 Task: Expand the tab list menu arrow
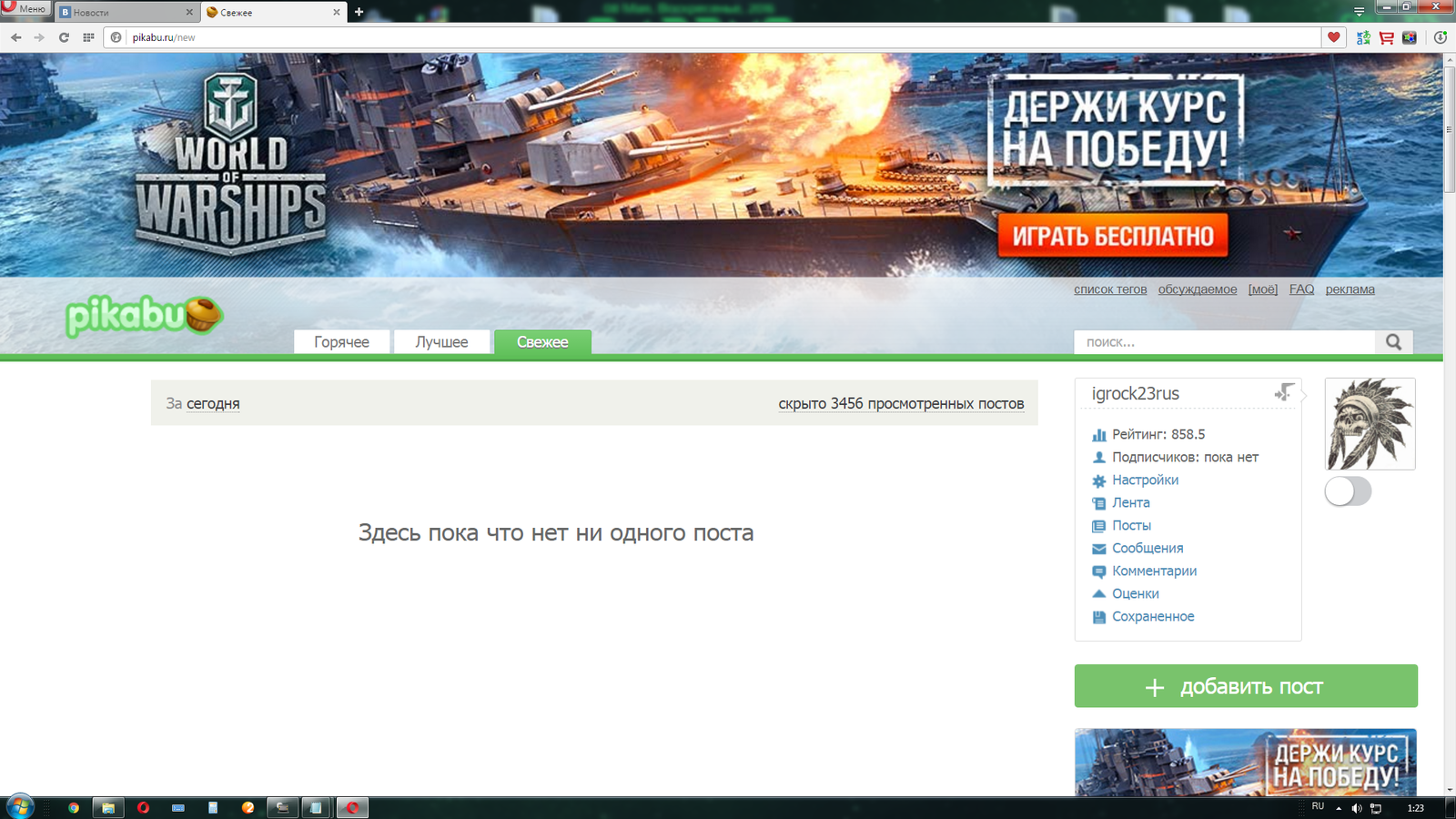pos(1359,12)
